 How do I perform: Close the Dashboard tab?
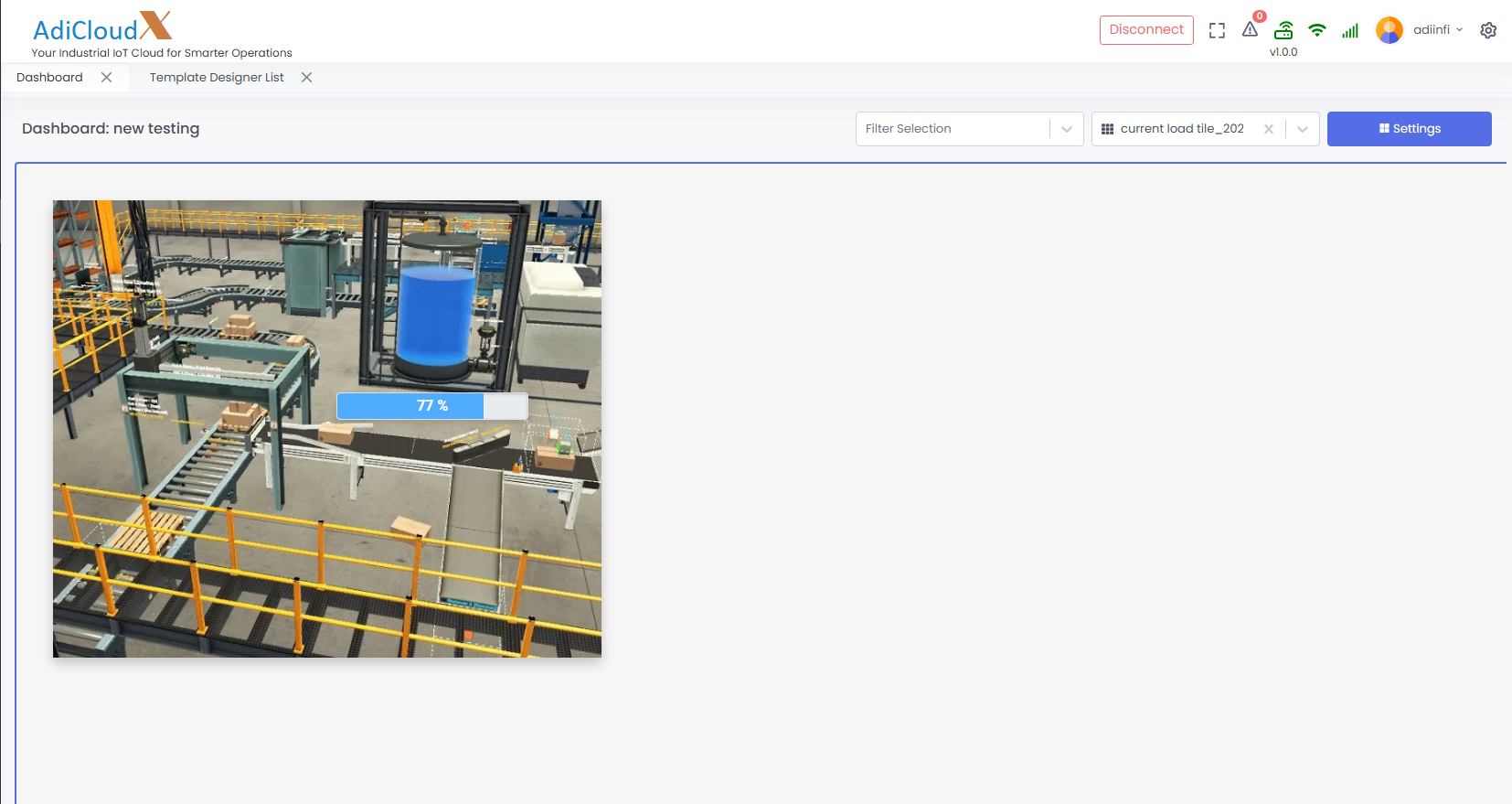click(x=107, y=78)
